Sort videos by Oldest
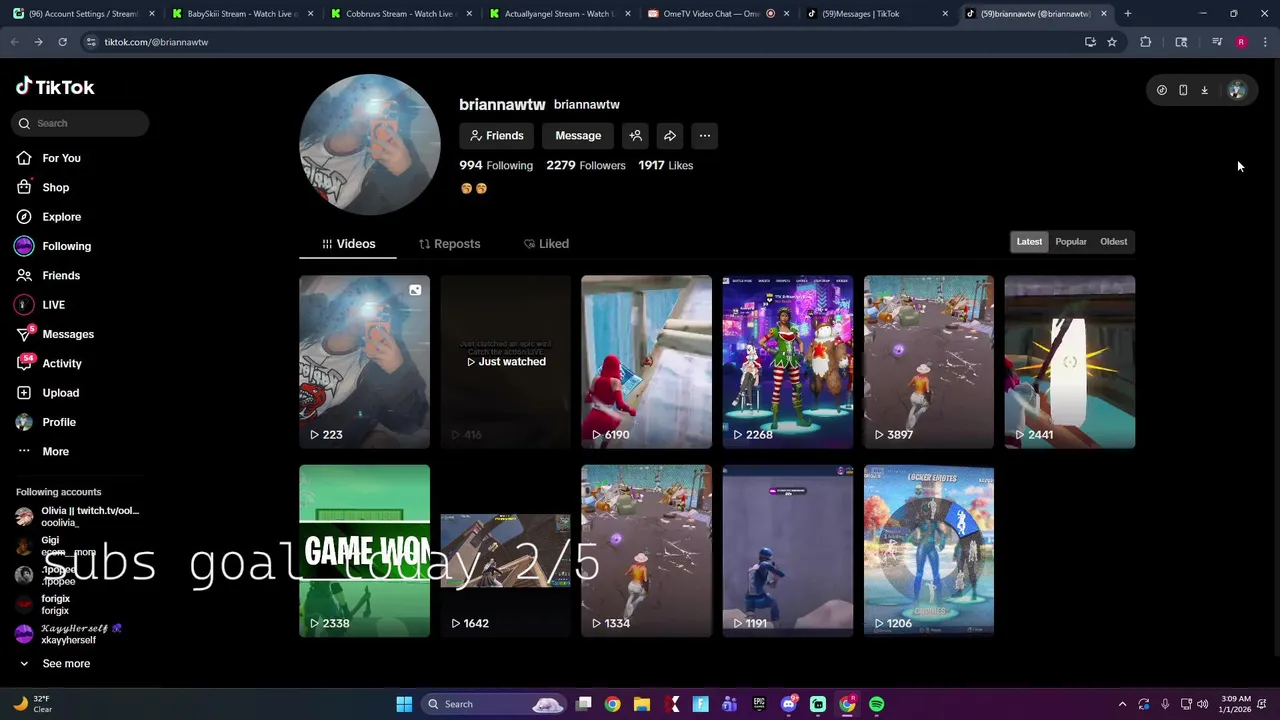This screenshot has height=720, width=1280. tap(1113, 242)
